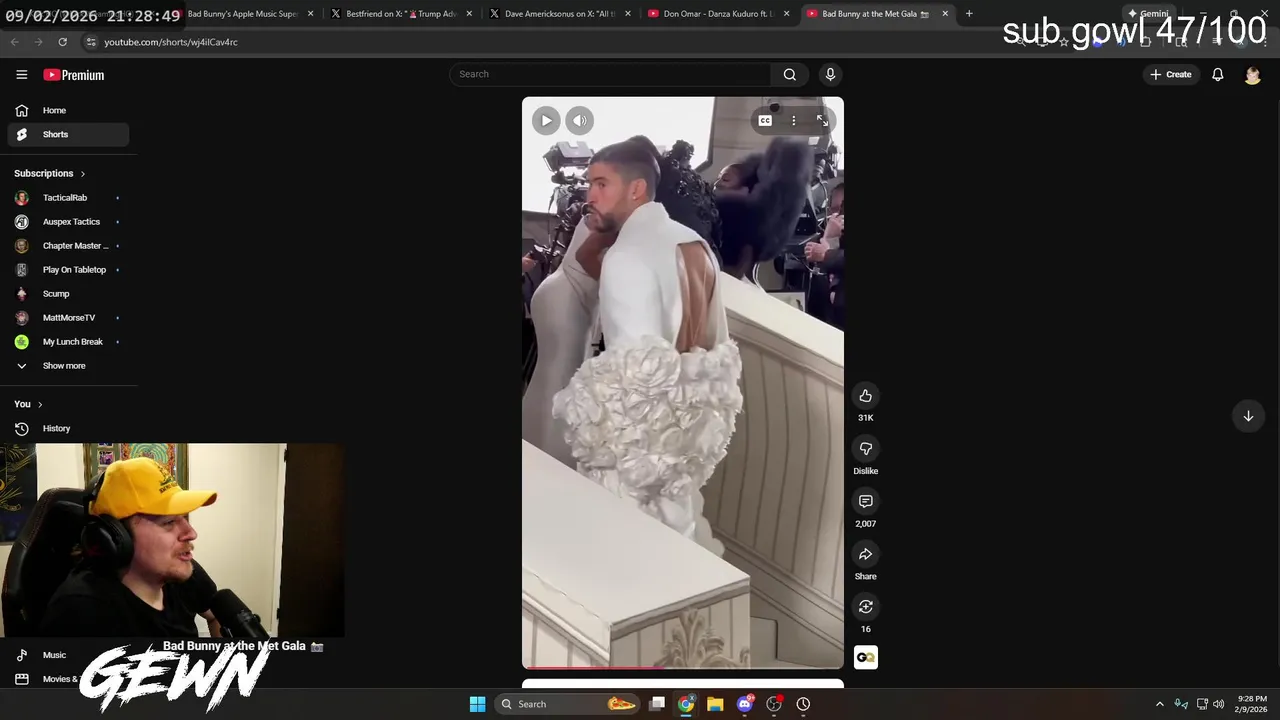
Task: Click the YouTube Premium logo
Action: point(73,75)
